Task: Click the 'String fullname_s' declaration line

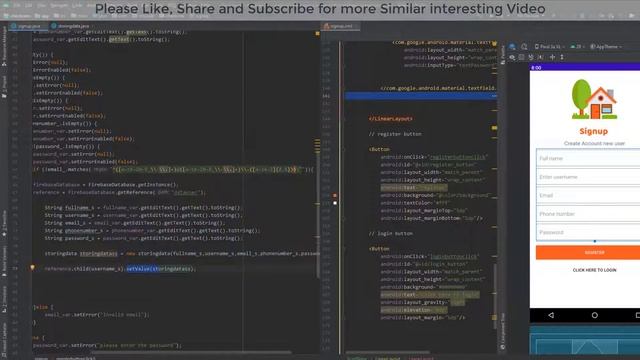Action: 144,207
